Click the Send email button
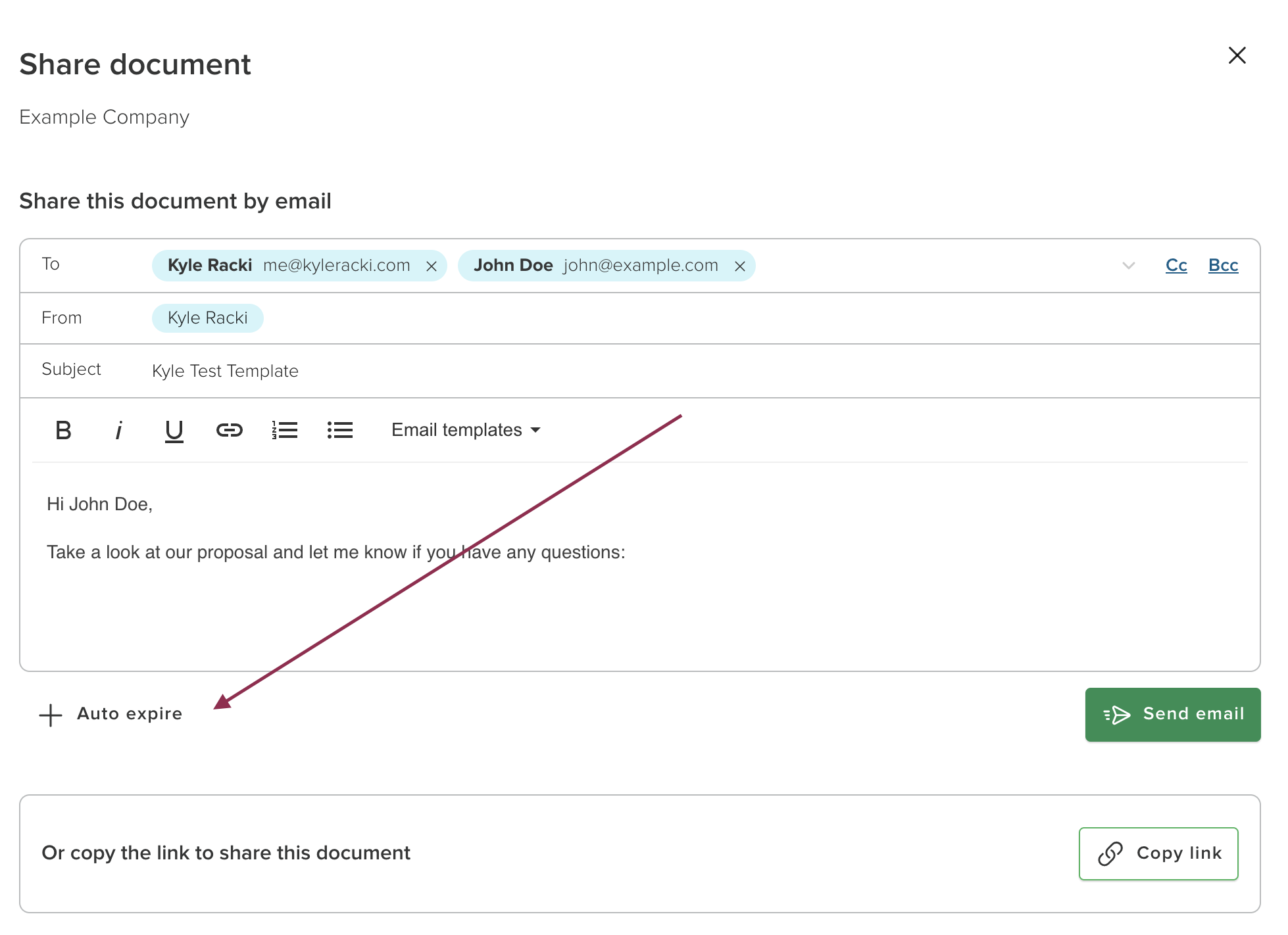Screen dimensions: 1288x935 coord(1173,715)
